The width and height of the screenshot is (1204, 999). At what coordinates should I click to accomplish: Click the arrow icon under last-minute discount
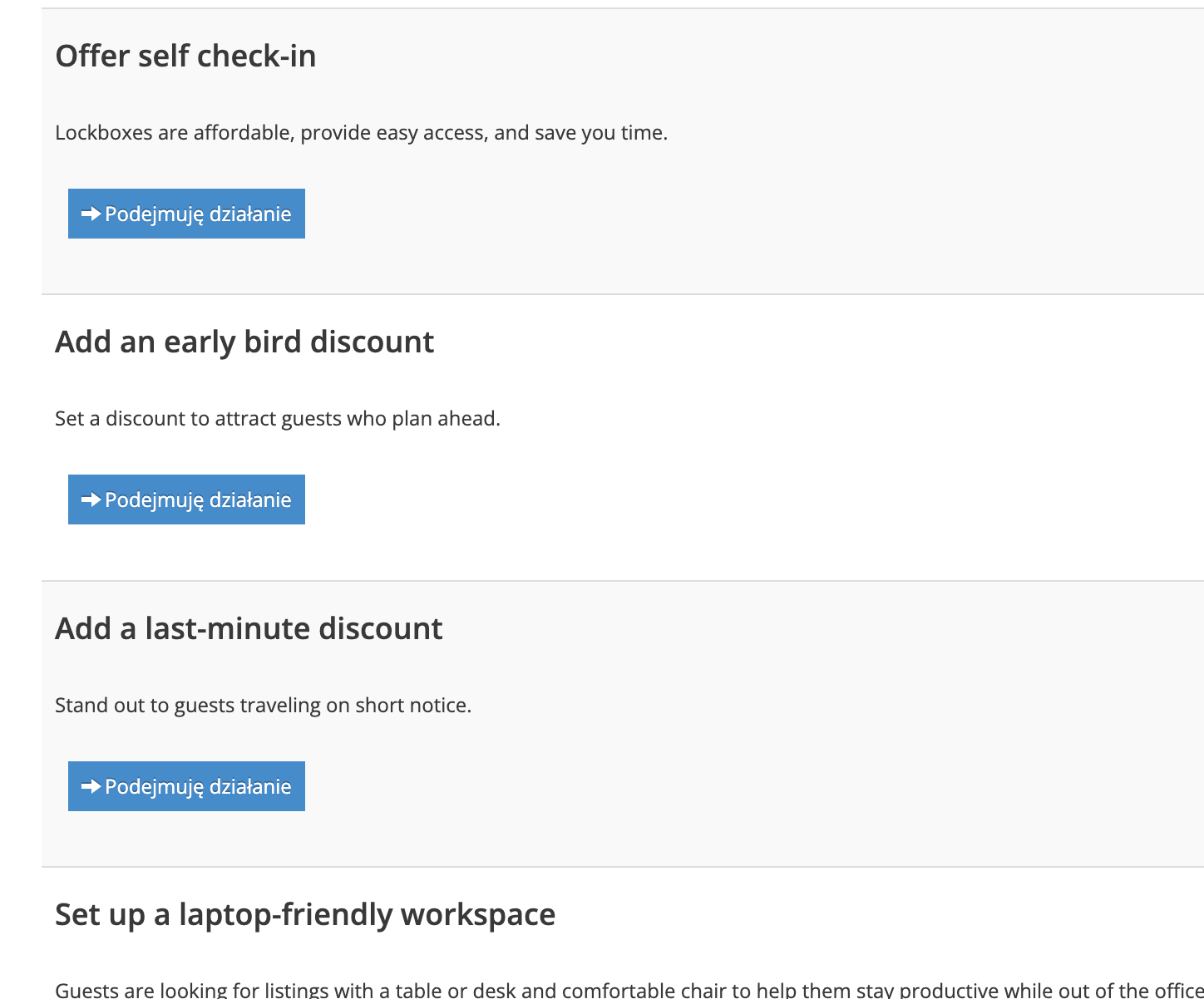pyautogui.click(x=91, y=786)
